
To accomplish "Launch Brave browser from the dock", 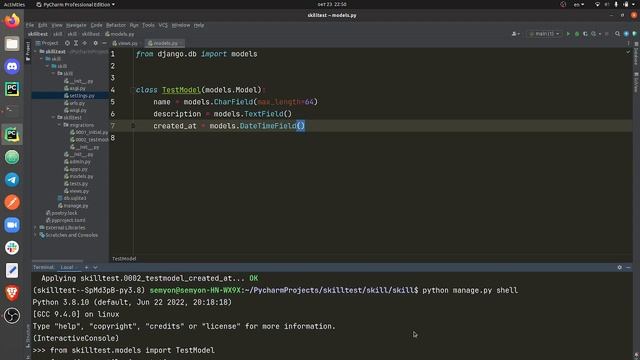I will pos(12,293).
